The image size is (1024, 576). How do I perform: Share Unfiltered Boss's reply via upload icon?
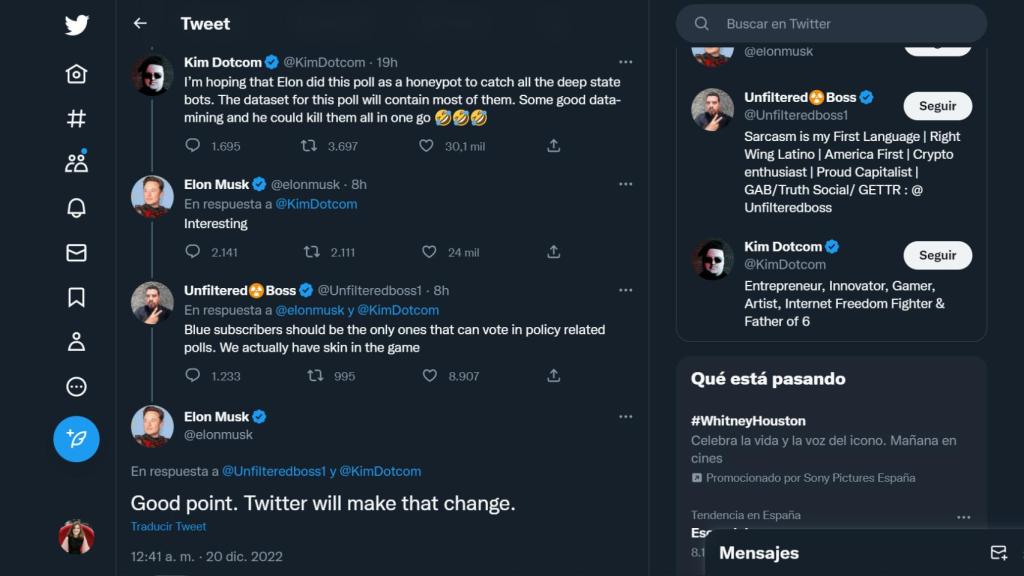[553, 376]
